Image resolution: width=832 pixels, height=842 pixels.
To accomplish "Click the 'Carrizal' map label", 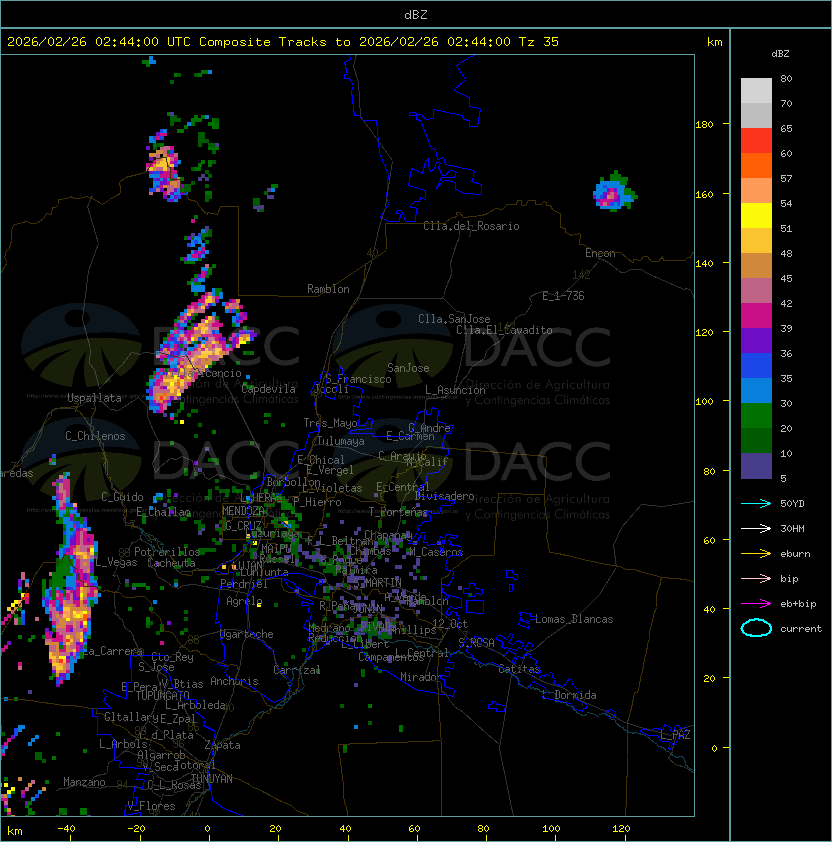I will 297,670.
